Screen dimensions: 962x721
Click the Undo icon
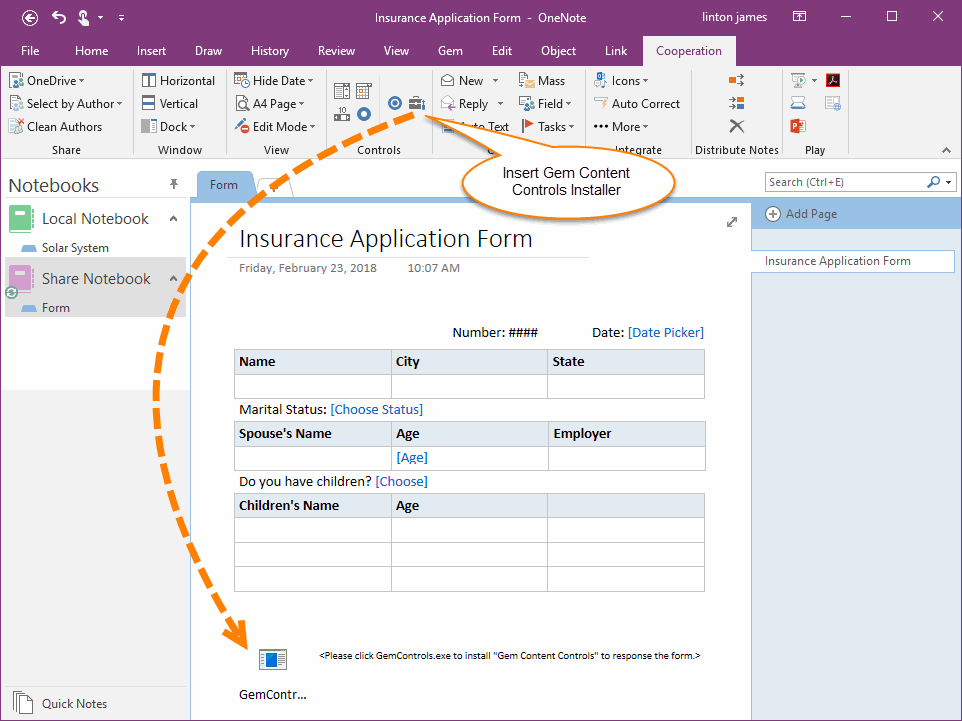(x=59, y=17)
